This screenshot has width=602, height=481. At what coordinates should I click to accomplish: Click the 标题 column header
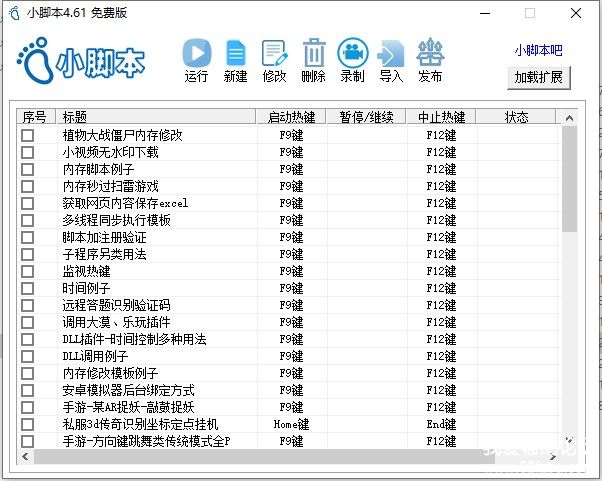(x=154, y=117)
